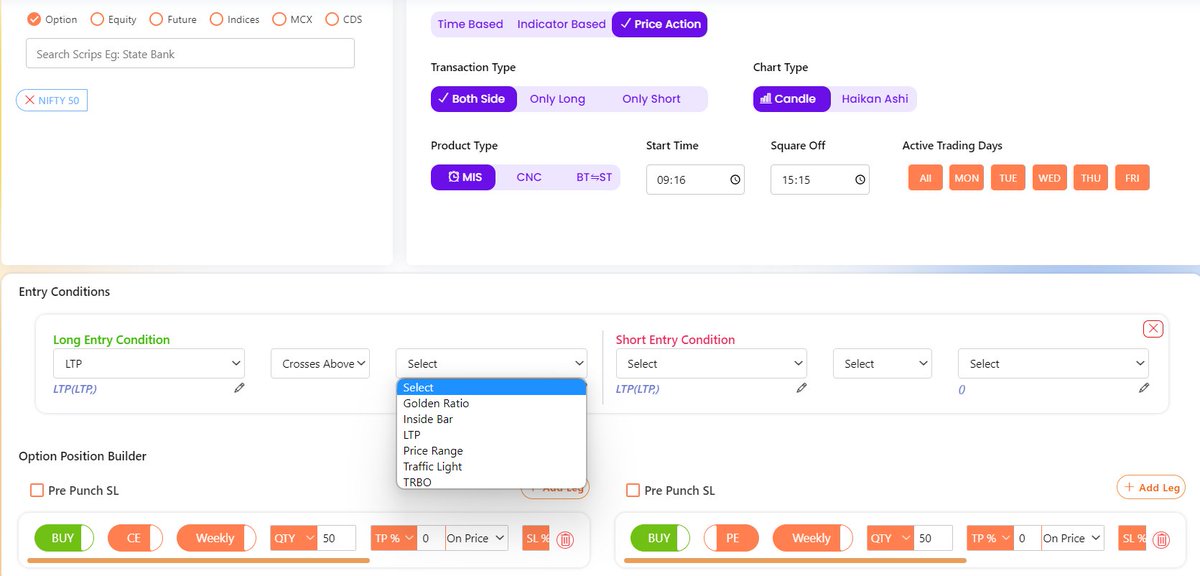Enable Pre Punch SL for CE leg
This screenshot has height=576, width=1200.
37,491
